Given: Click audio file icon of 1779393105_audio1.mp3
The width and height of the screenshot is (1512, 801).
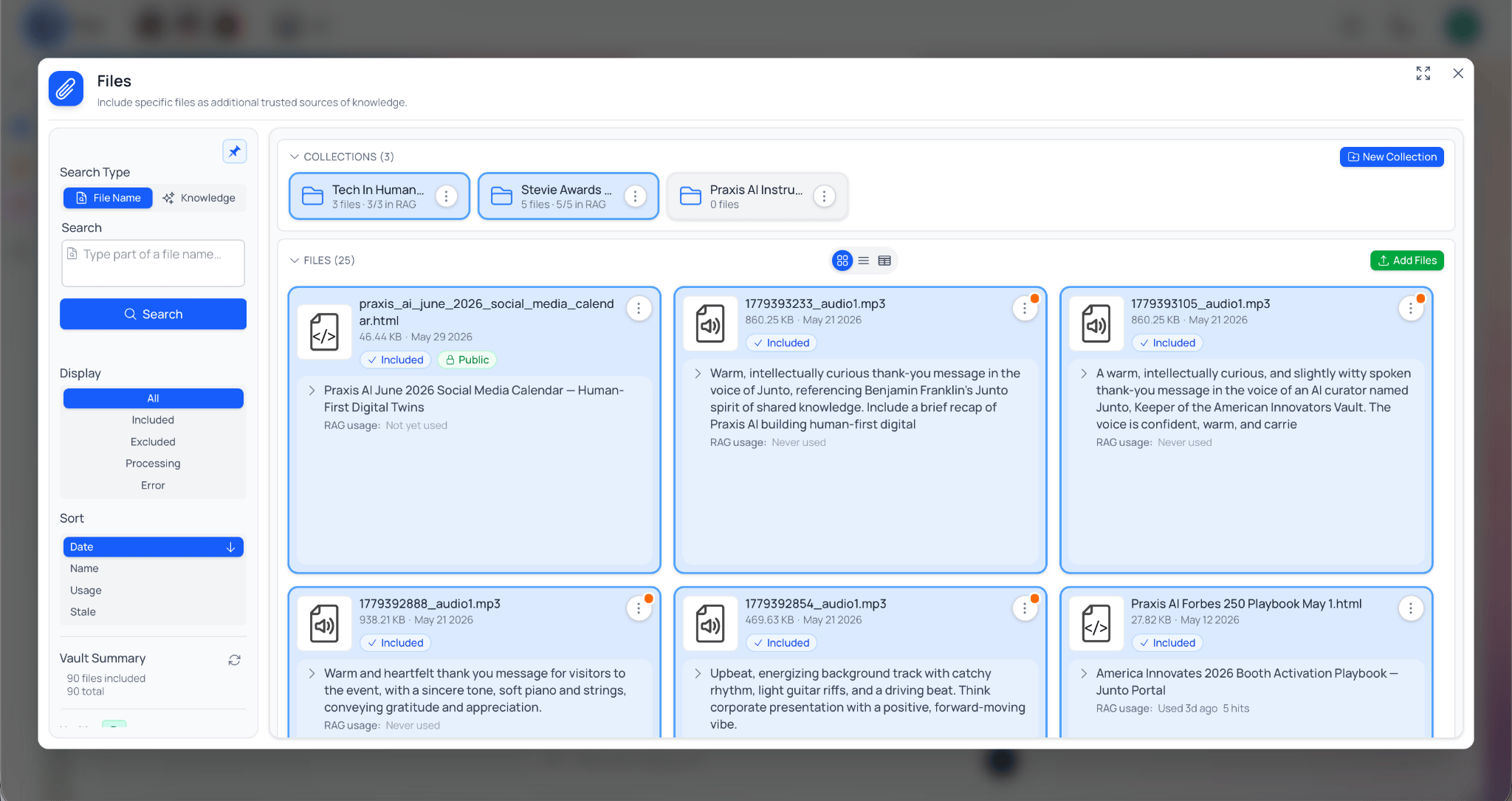Looking at the screenshot, I should point(1096,323).
